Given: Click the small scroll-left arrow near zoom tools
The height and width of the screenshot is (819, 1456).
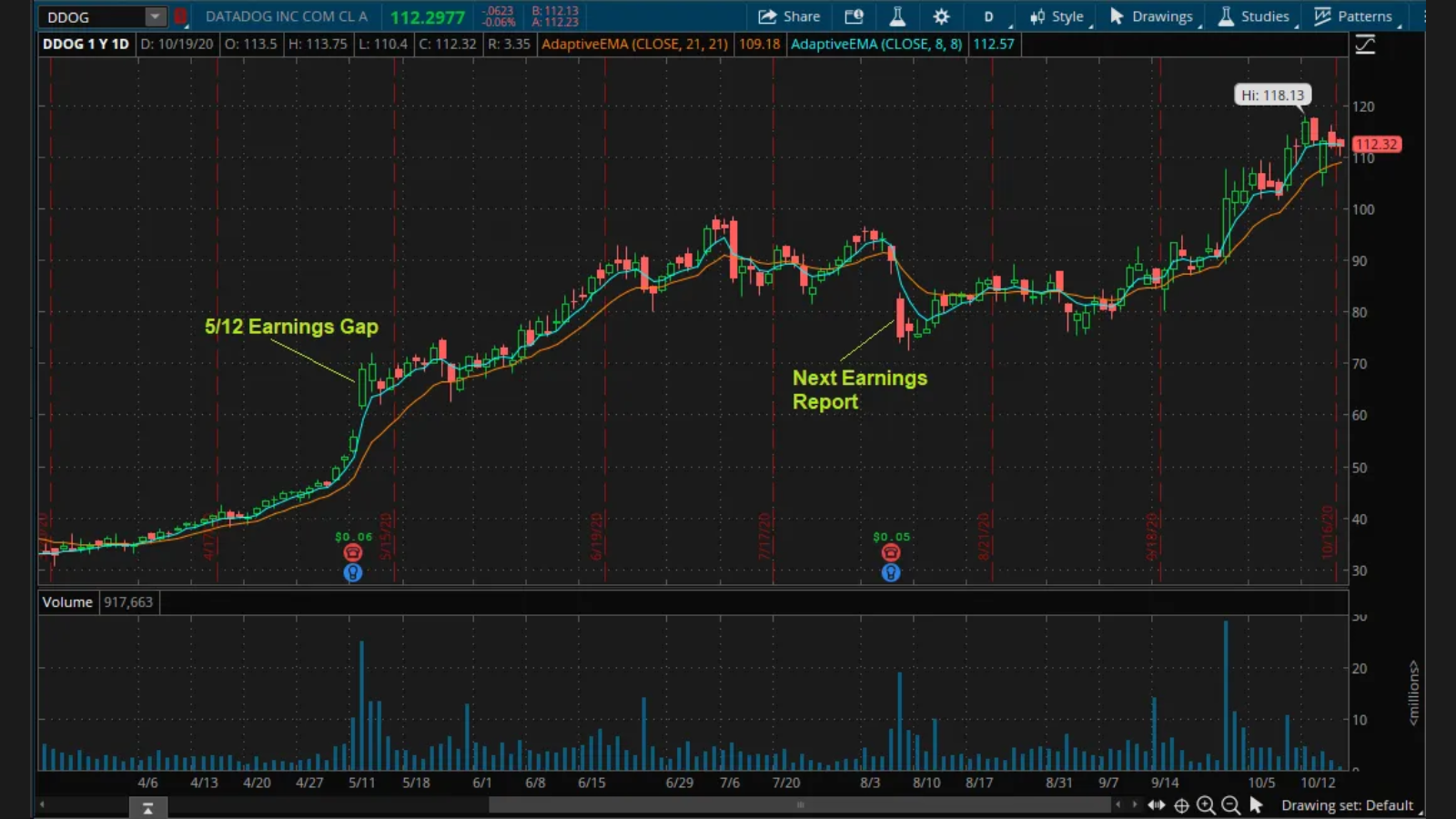Looking at the screenshot, I should 1119,804.
